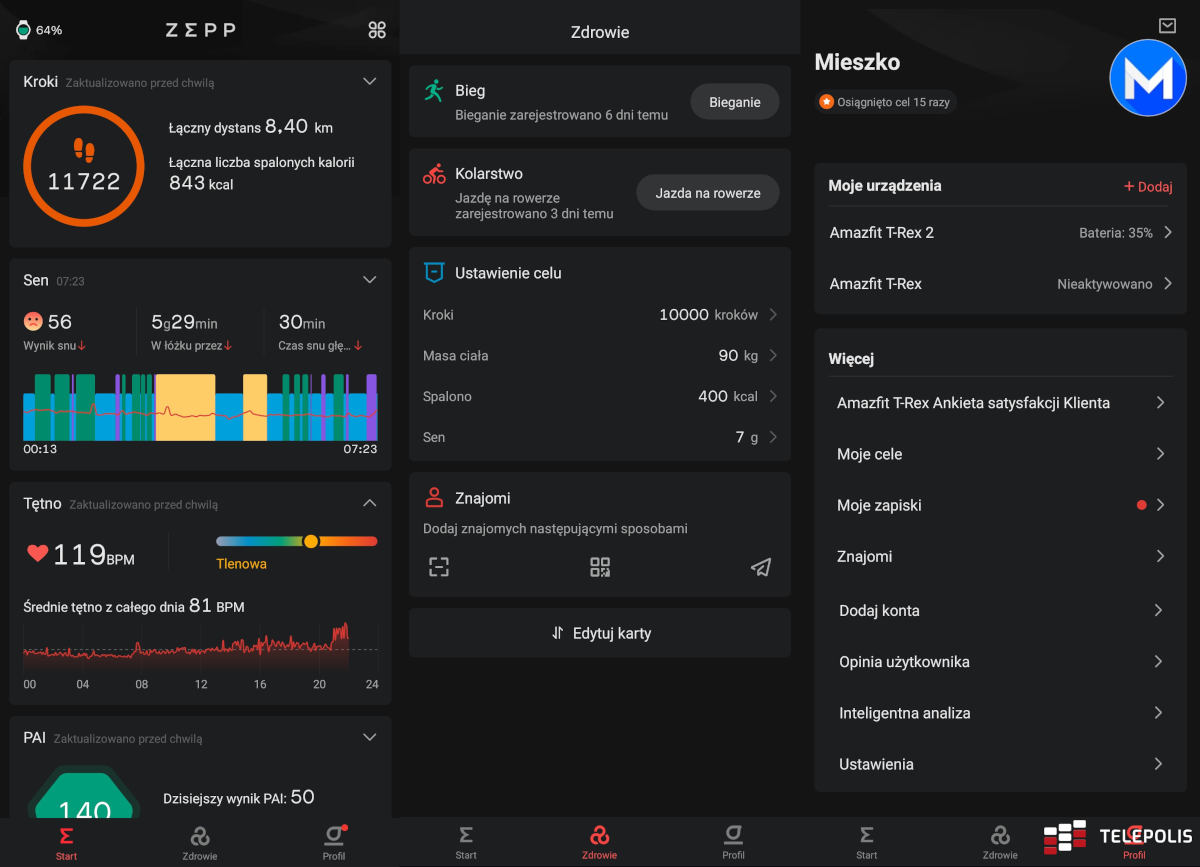The height and width of the screenshot is (867, 1200).
Task: Click the heart rate zone color bar
Action: coord(296,541)
